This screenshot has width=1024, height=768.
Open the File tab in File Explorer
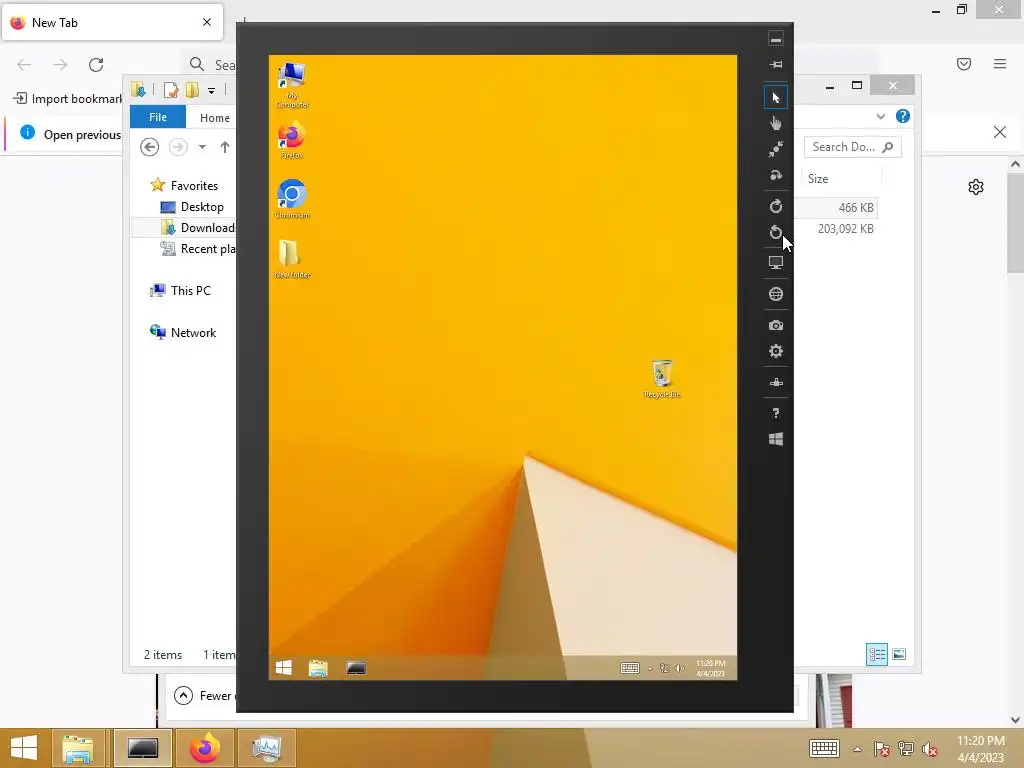[157, 117]
